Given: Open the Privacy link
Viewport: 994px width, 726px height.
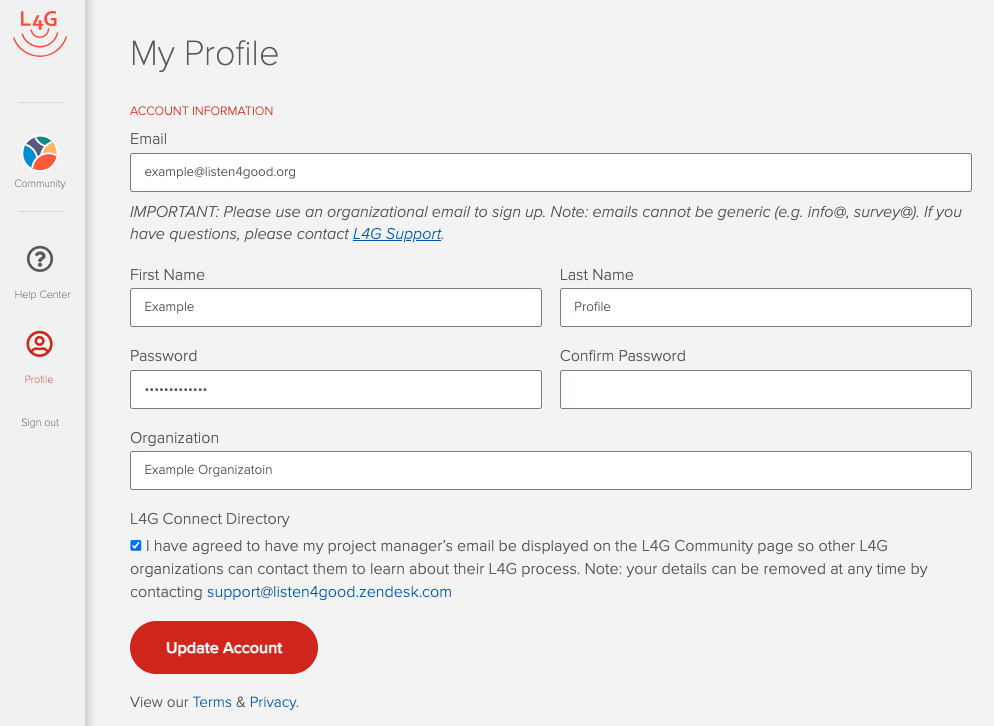Looking at the screenshot, I should [x=272, y=701].
